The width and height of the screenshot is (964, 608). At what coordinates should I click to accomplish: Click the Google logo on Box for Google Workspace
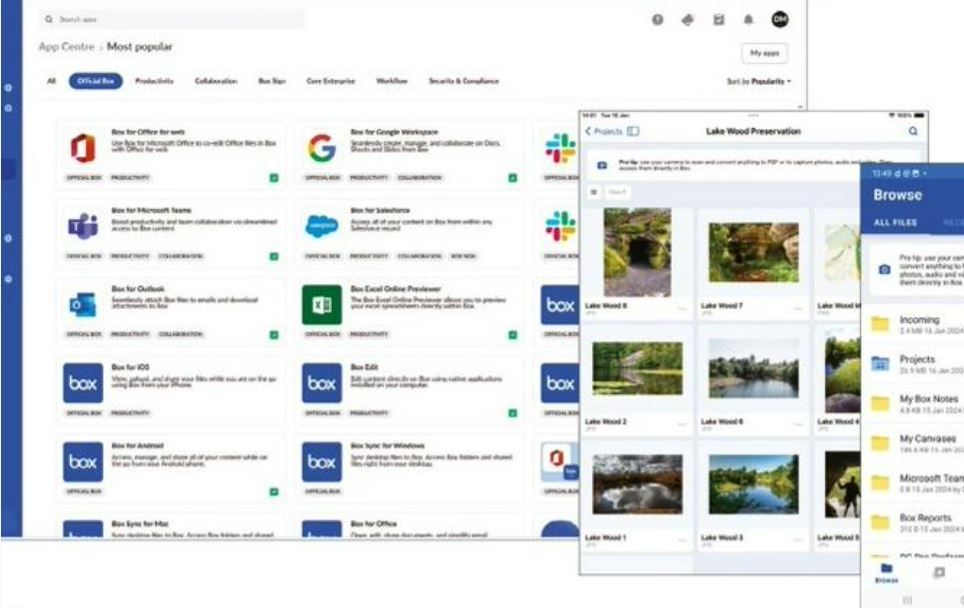point(322,148)
